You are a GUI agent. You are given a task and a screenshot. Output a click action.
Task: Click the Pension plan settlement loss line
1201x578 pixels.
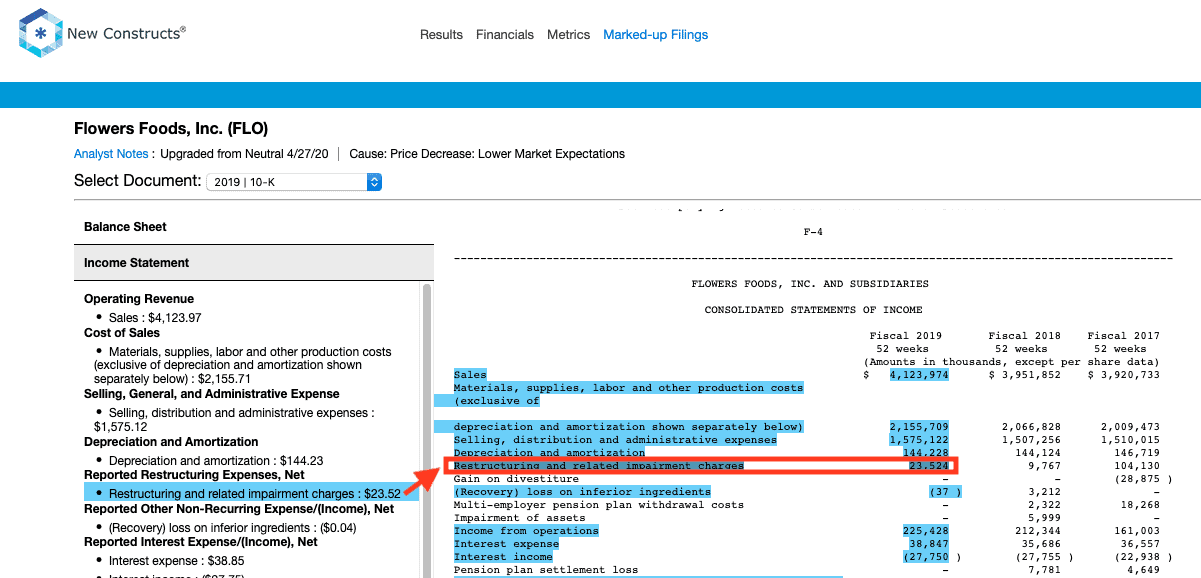[x=546, y=570]
